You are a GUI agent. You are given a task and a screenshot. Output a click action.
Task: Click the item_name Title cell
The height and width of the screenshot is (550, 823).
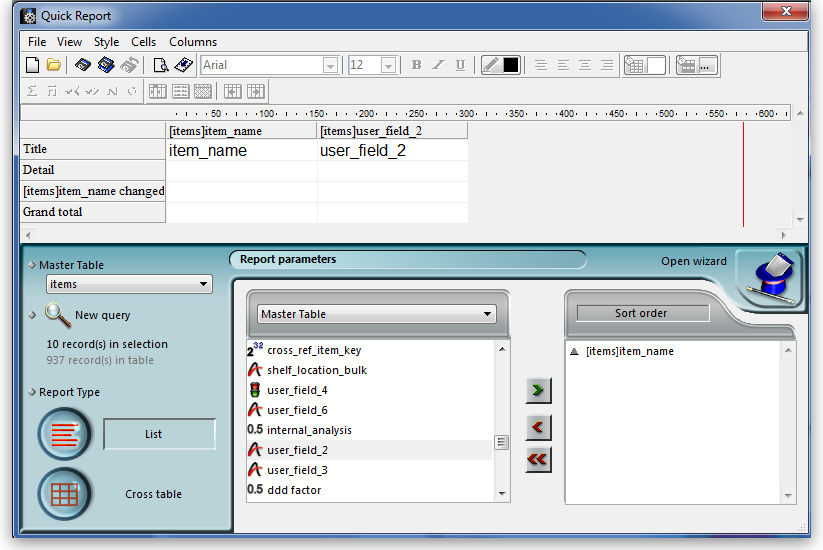click(241, 151)
